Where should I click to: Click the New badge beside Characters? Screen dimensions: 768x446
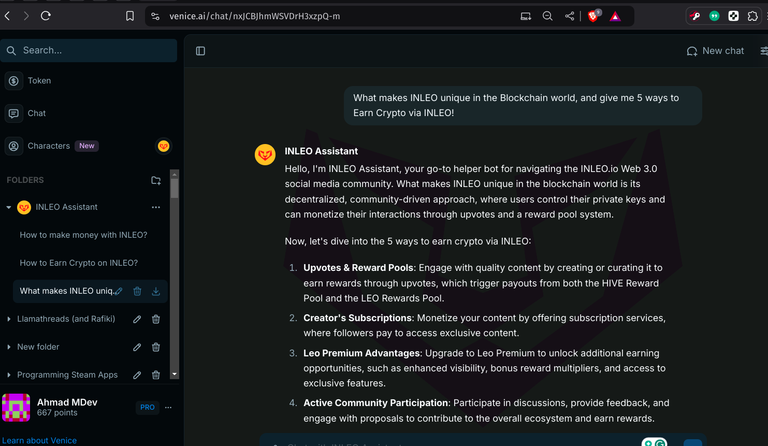coord(87,146)
